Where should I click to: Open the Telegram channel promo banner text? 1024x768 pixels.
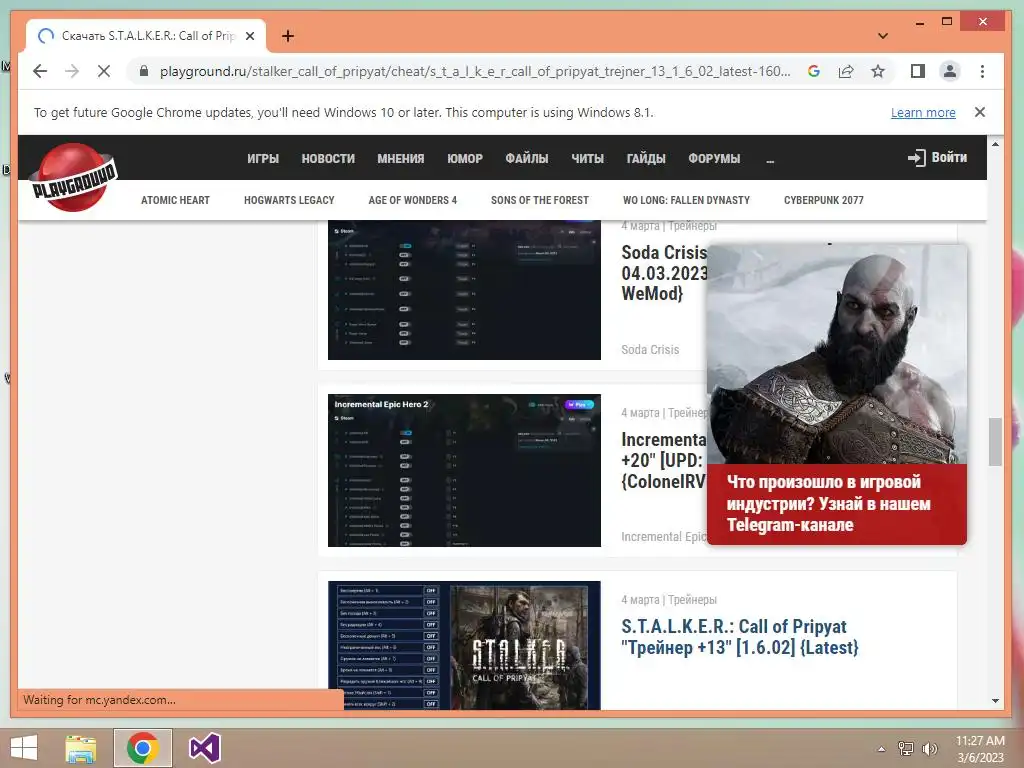828,504
